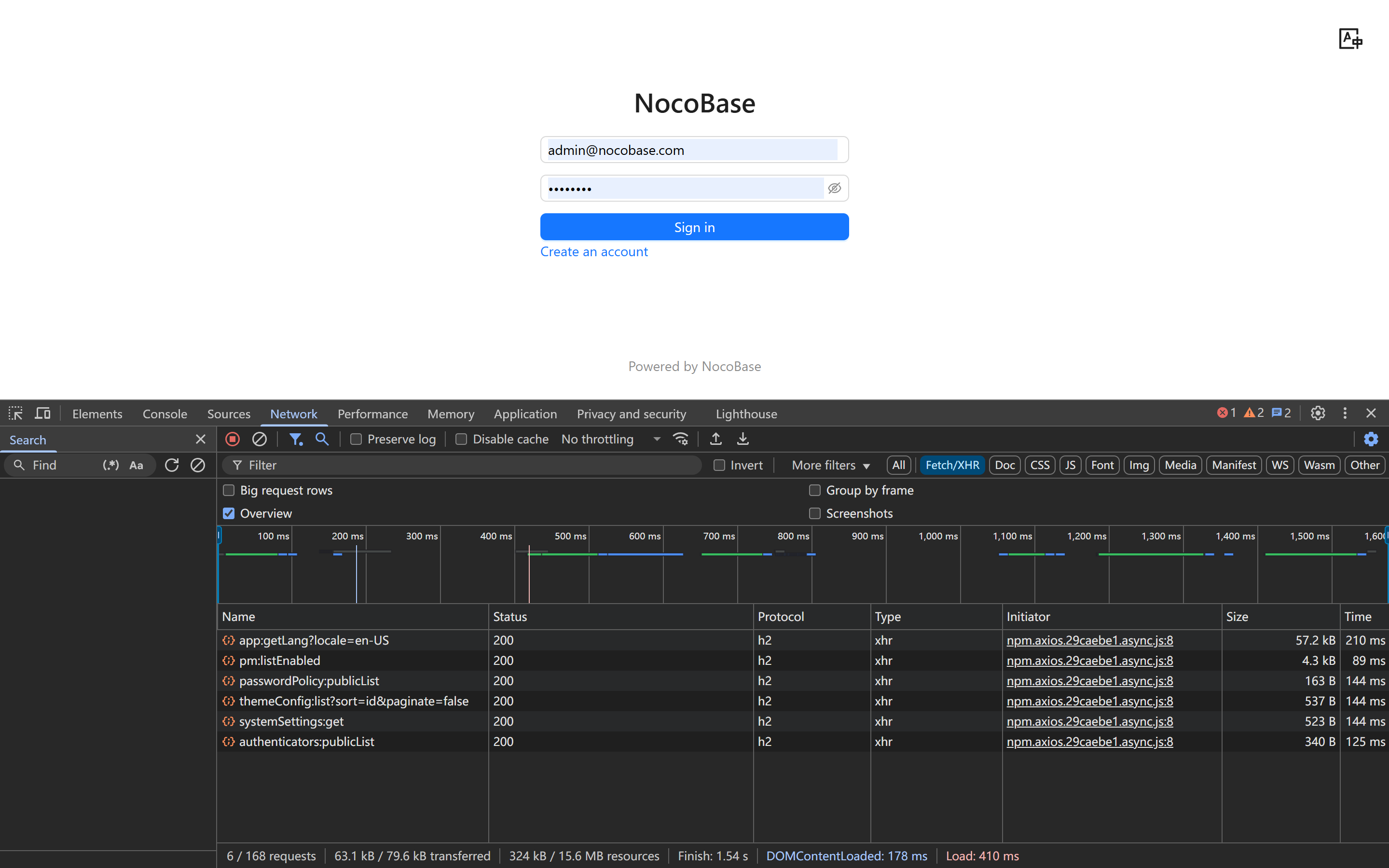Toggle the device toolbar icon
This screenshot has width=1389, height=868.
tap(42, 413)
